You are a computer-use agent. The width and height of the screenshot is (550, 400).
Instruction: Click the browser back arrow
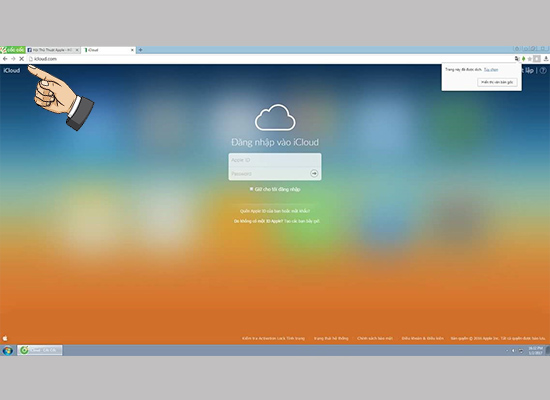tap(5, 59)
